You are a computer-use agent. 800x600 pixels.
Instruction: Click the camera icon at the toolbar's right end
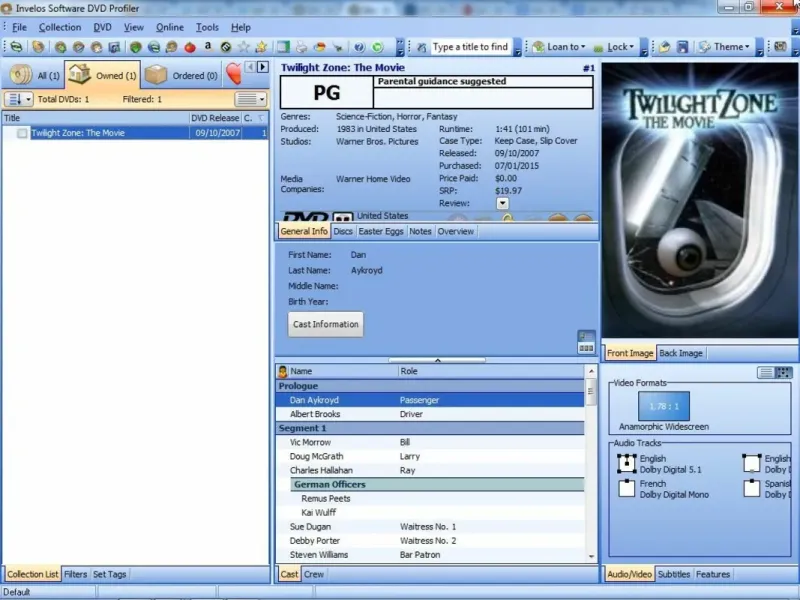(780, 46)
